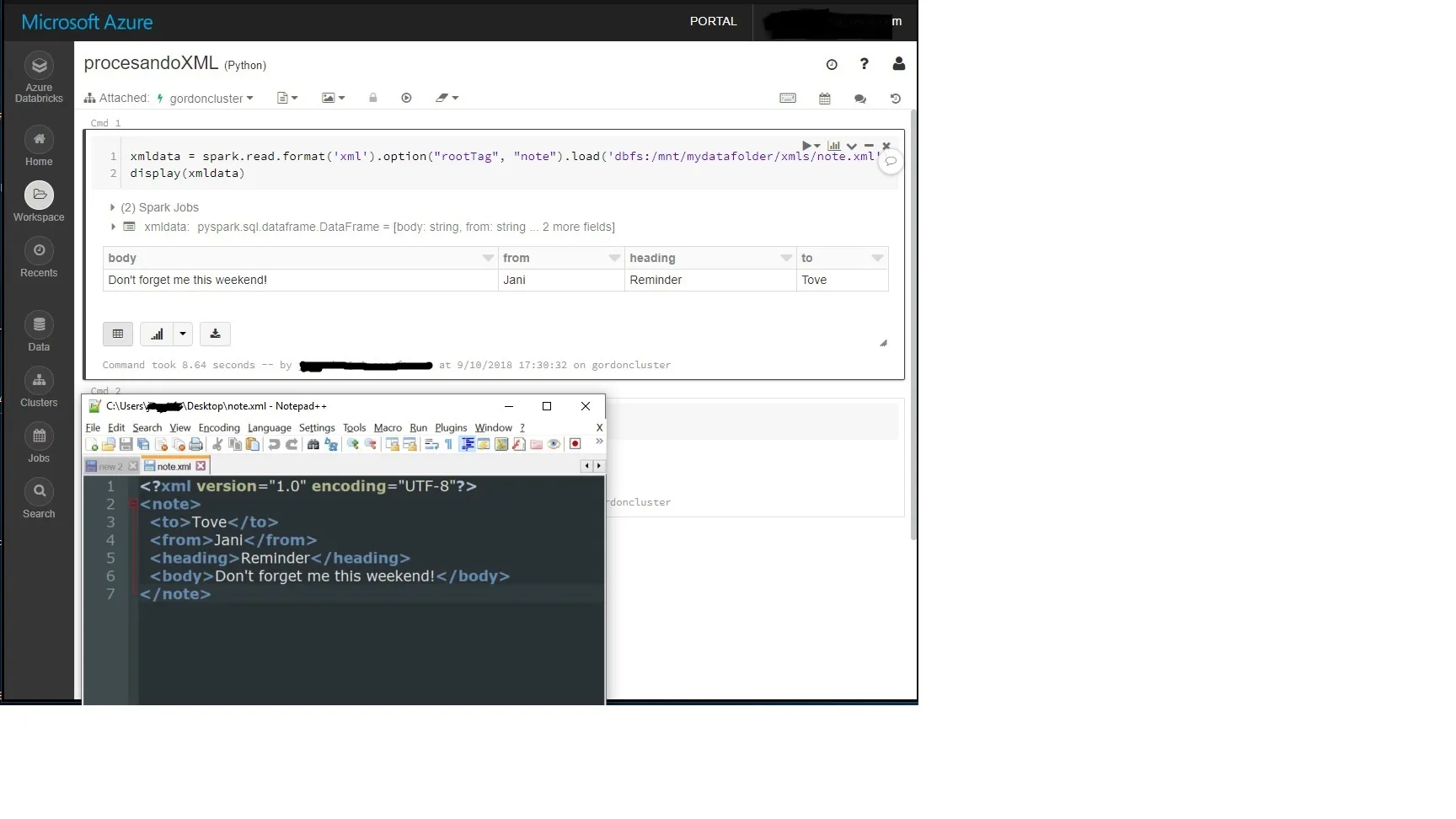The image size is (1456, 819).
Task: Delete the Cmd 1 cell
Action: pyautogui.click(x=886, y=146)
